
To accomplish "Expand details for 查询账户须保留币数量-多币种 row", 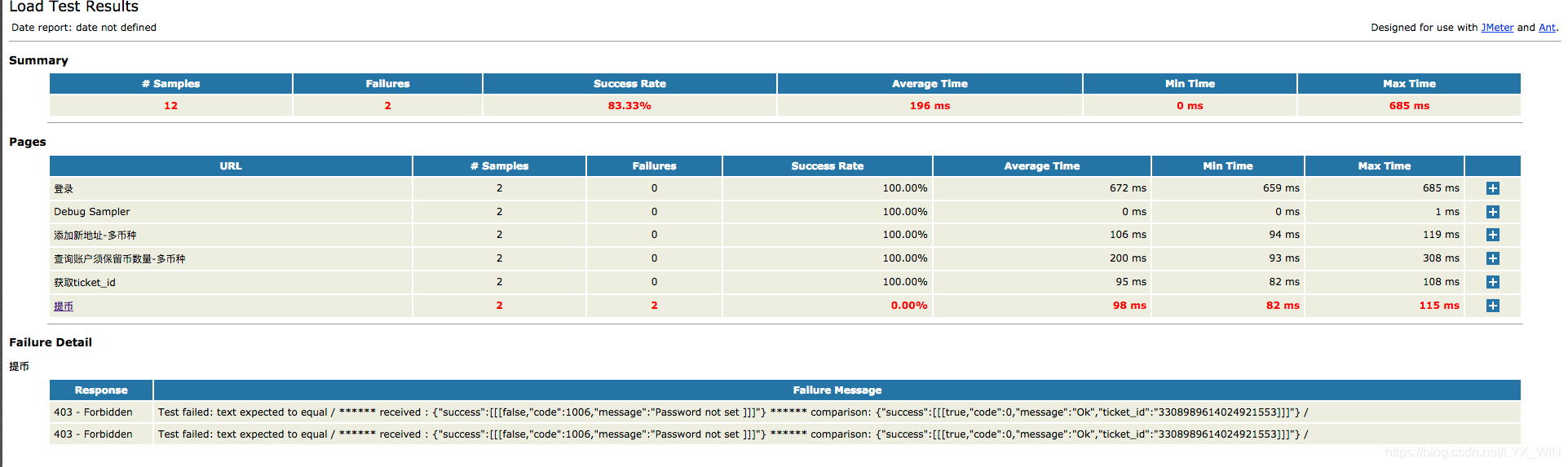I will [1492, 258].
